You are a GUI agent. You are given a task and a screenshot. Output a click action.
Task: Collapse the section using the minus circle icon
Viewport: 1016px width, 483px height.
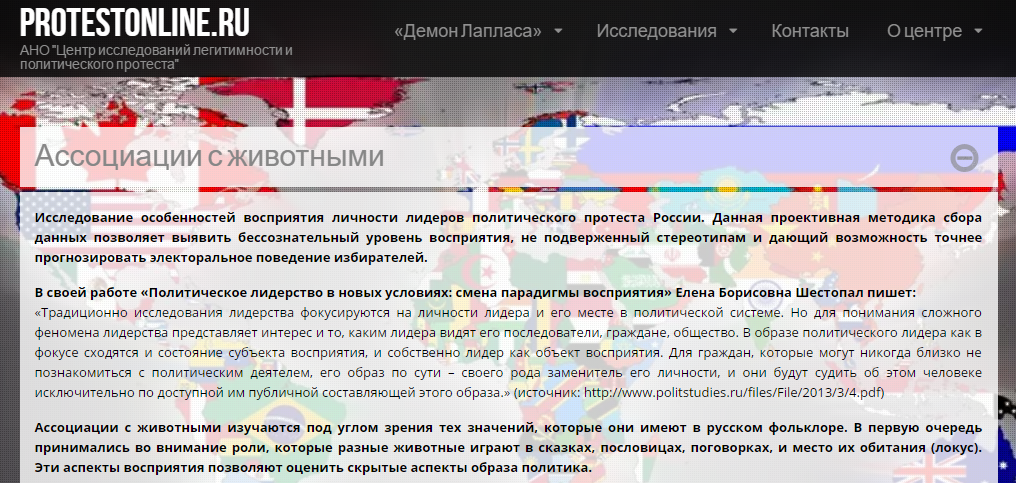(964, 157)
